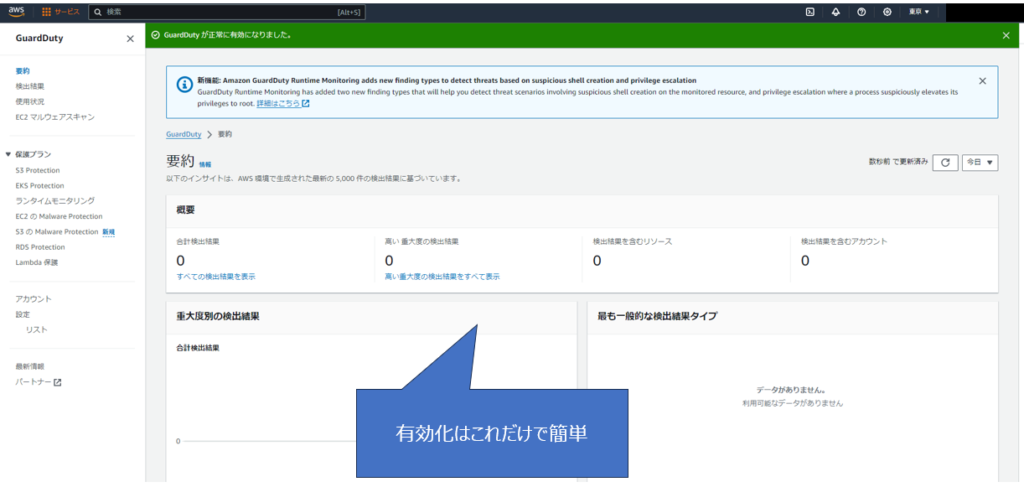This screenshot has height=487, width=1024.
Task: Click the refresh button
Action: pos(945,163)
